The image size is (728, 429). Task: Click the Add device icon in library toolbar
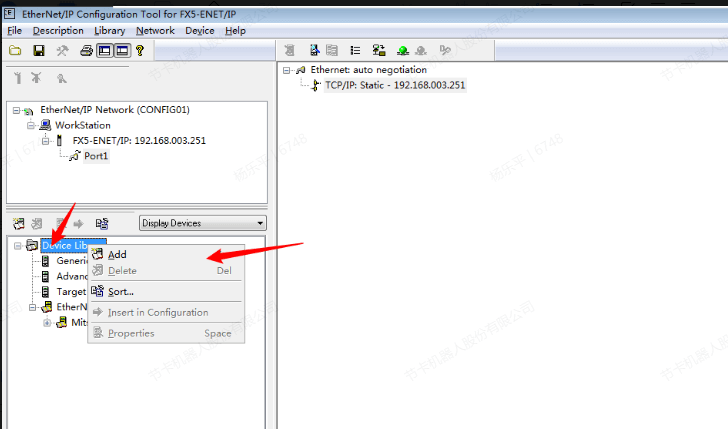17,223
